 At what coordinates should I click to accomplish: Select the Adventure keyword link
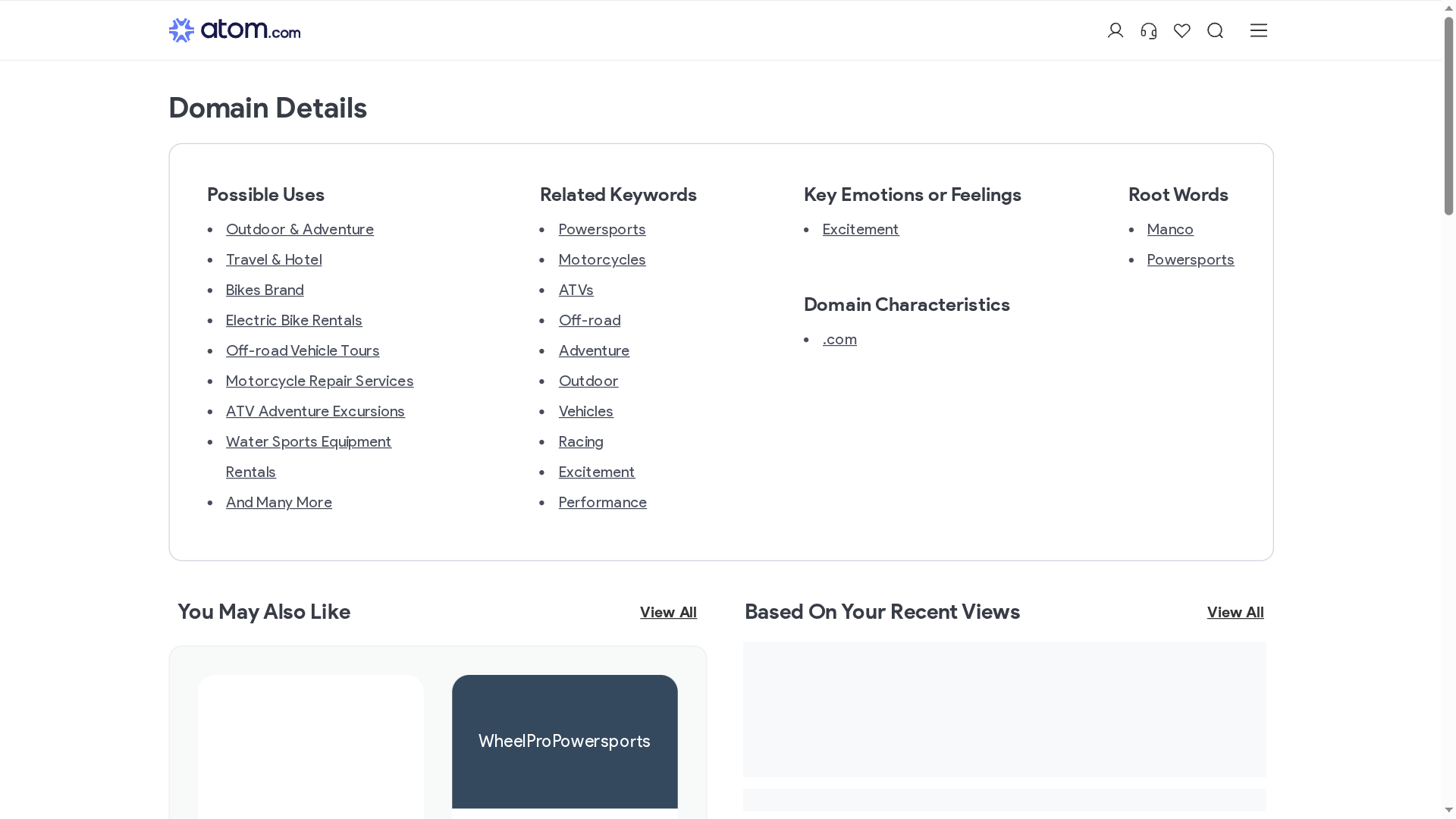(x=595, y=350)
